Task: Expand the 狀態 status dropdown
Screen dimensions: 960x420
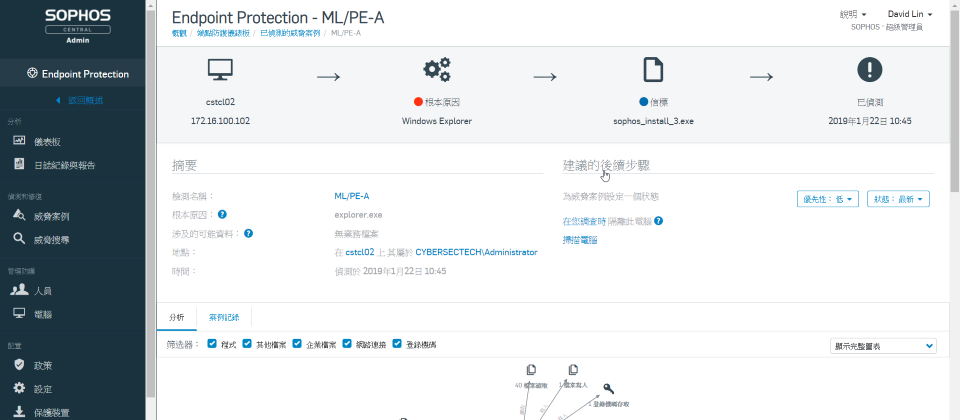Action: tap(898, 199)
